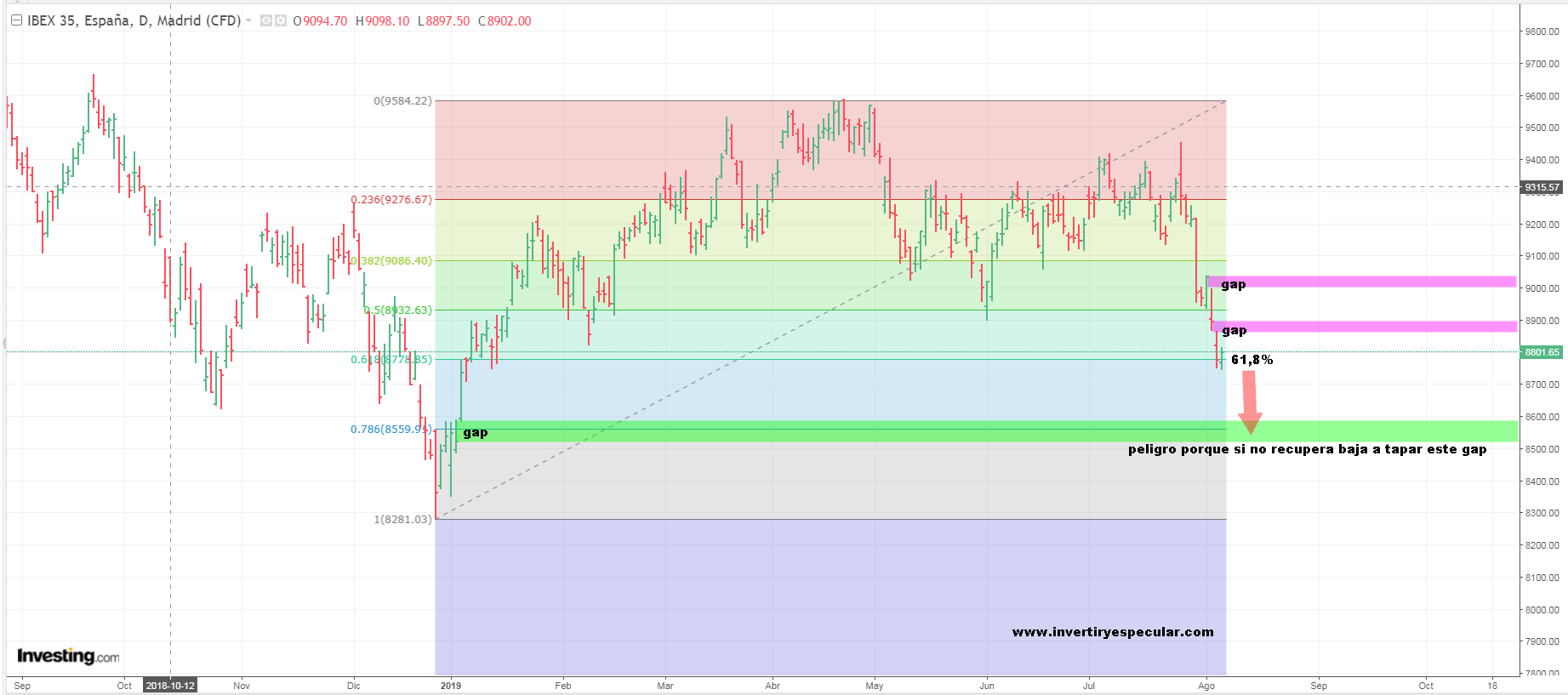
Task: Click the 0.236 (9276.67) Fibonacci level label
Action: pyautogui.click(x=391, y=200)
